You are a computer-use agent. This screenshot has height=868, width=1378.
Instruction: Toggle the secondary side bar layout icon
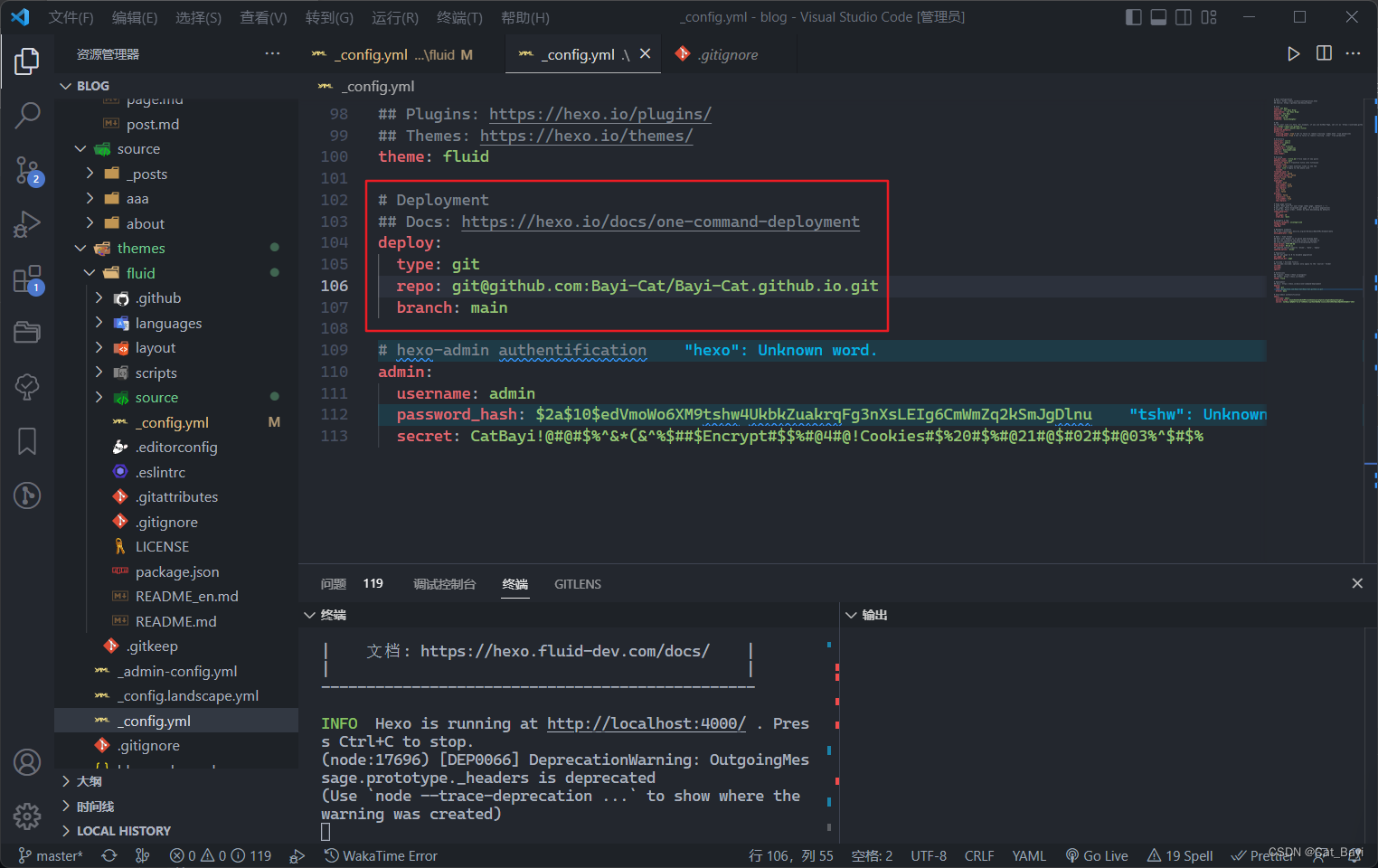coord(1184,17)
